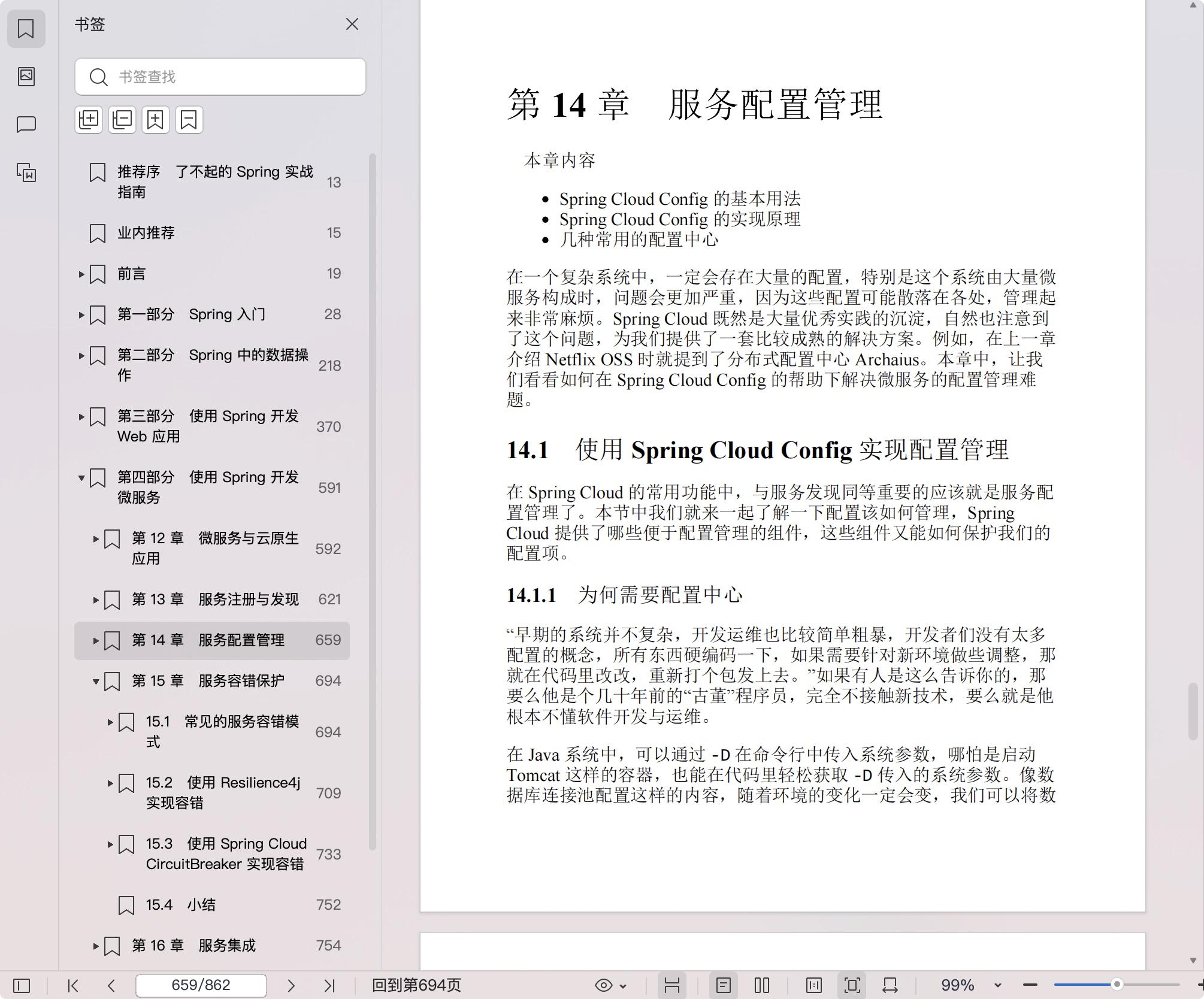This screenshot has height=999, width=1204.
Task: Click the zoom slider handle
Action: coord(1117,985)
